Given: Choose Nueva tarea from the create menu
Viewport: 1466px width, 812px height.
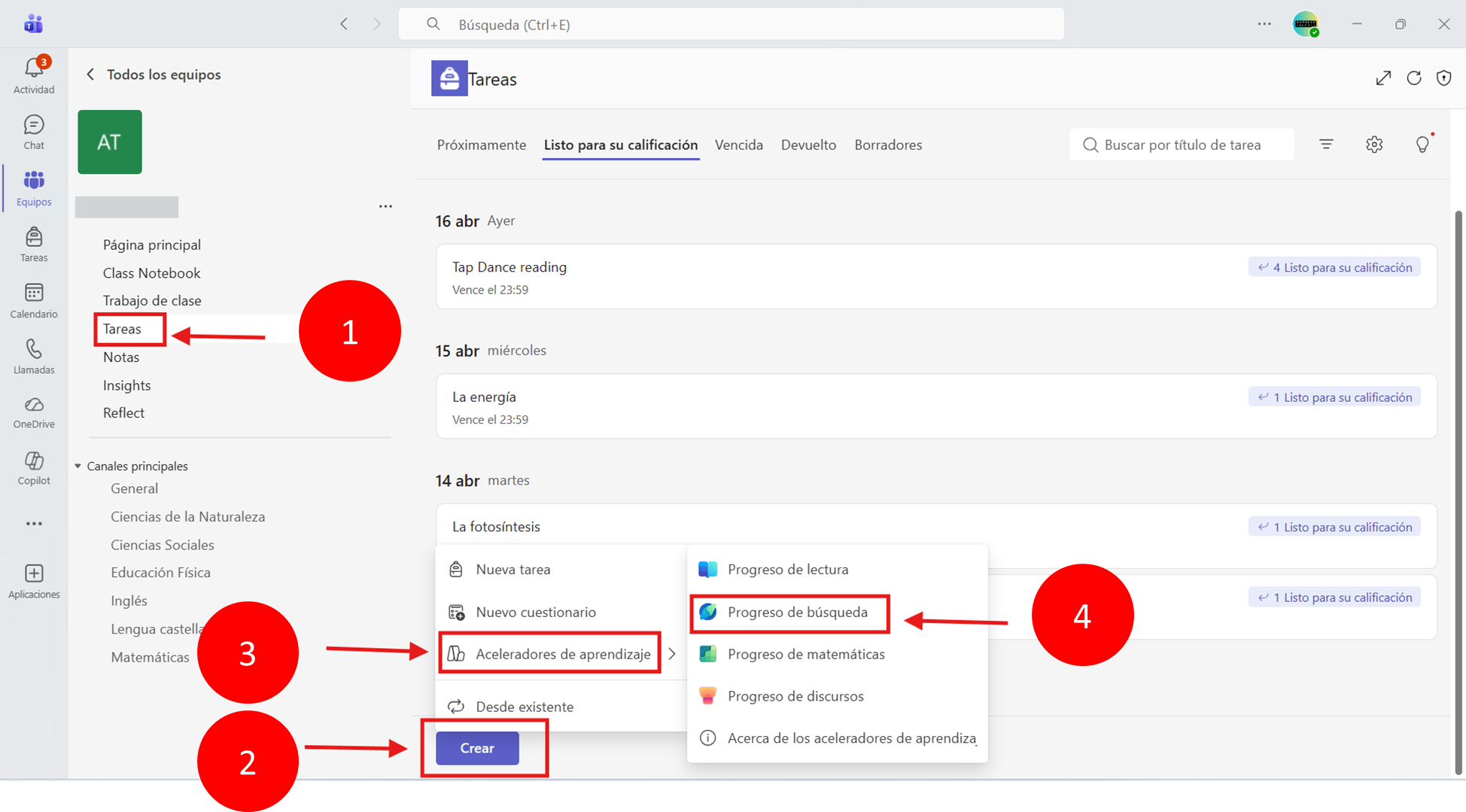Looking at the screenshot, I should pos(561,569).
